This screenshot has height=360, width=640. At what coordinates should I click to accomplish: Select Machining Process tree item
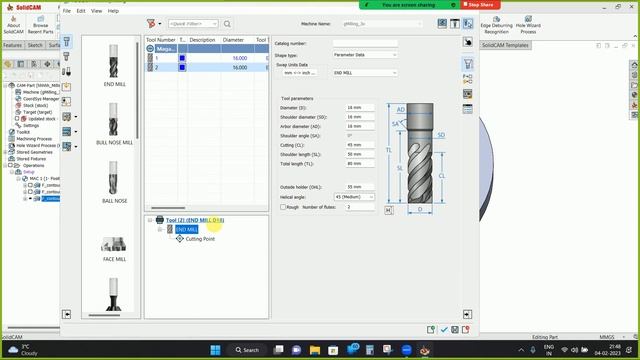coord(33,139)
